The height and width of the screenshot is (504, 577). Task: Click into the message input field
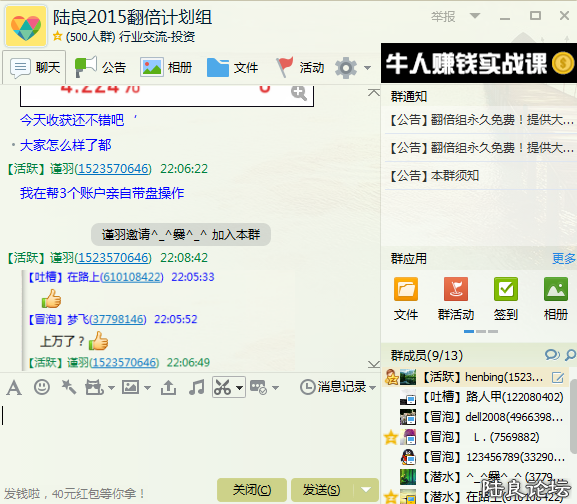tap(190, 438)
